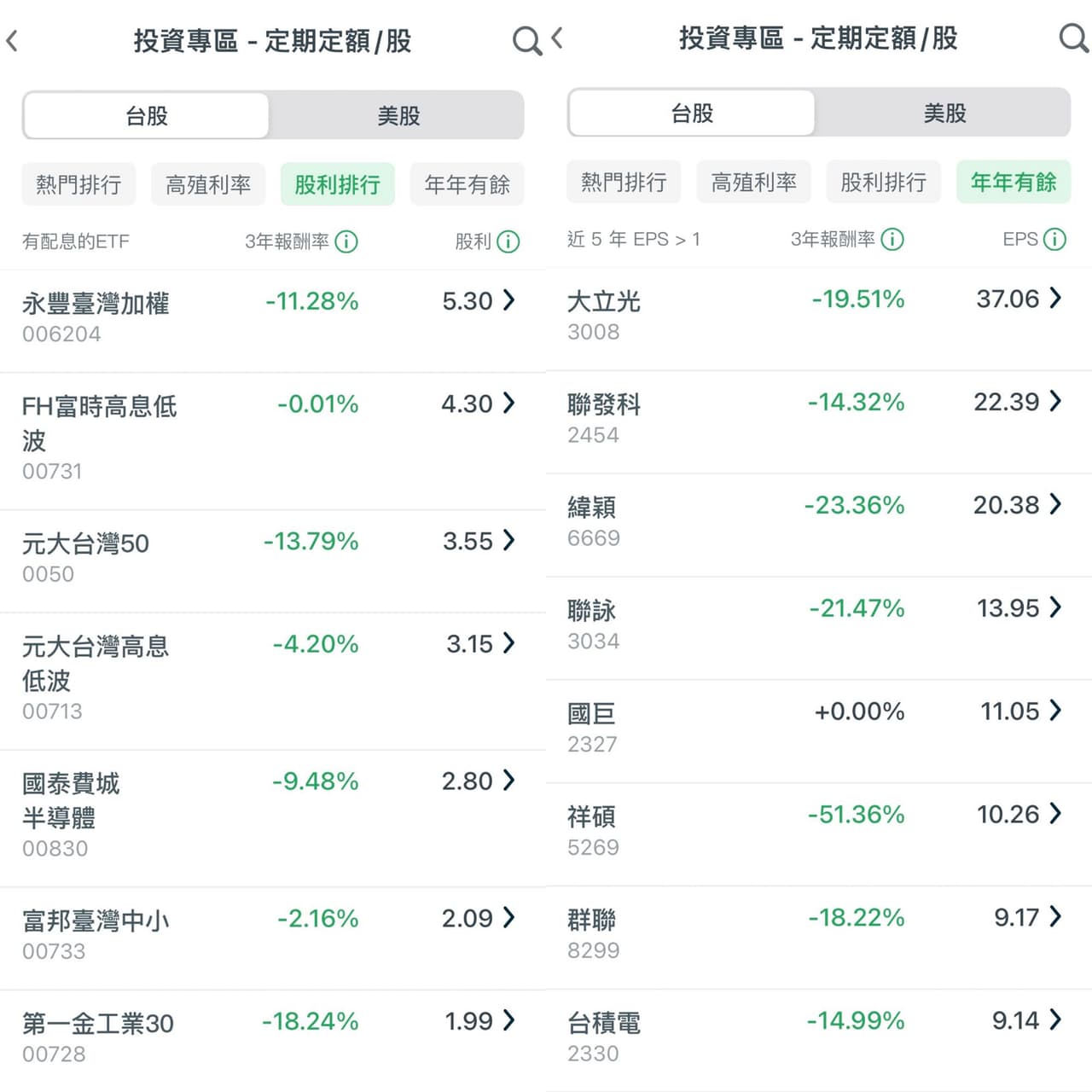Viewport: 1092px width, 1092px height.
Task: Tap the -11.28% return for 永豐臺灣加權
Action: coord(311,301)
